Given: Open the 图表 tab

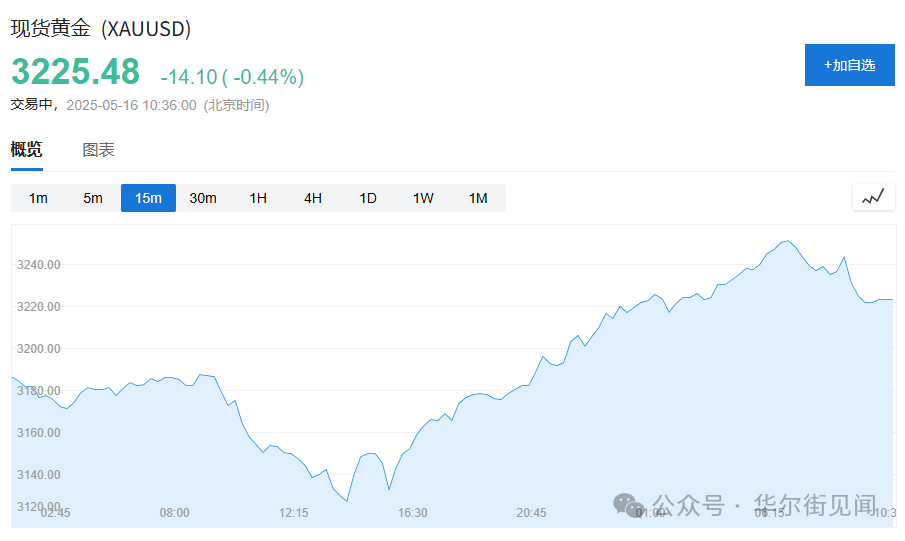Looking at the screenshot, I should click(98, 150).
